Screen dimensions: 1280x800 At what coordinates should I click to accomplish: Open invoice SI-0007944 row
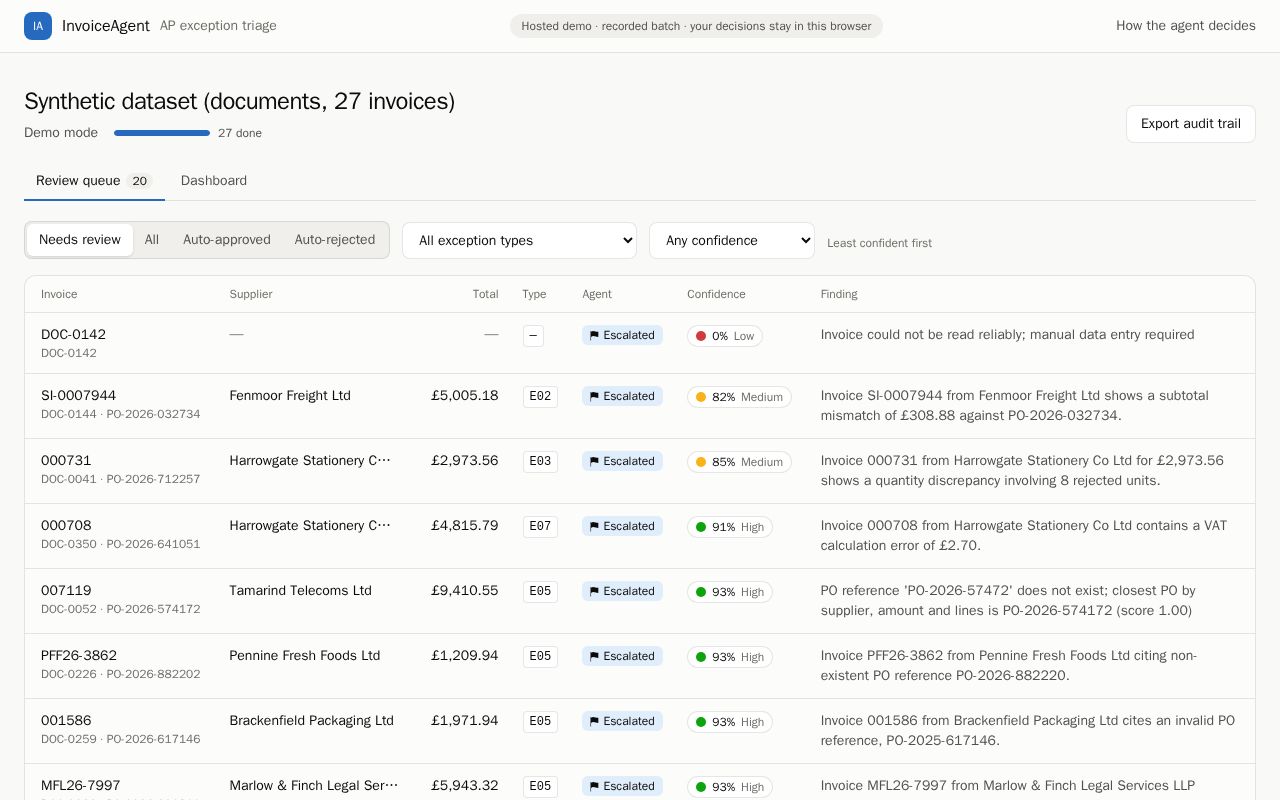(640, 406)
